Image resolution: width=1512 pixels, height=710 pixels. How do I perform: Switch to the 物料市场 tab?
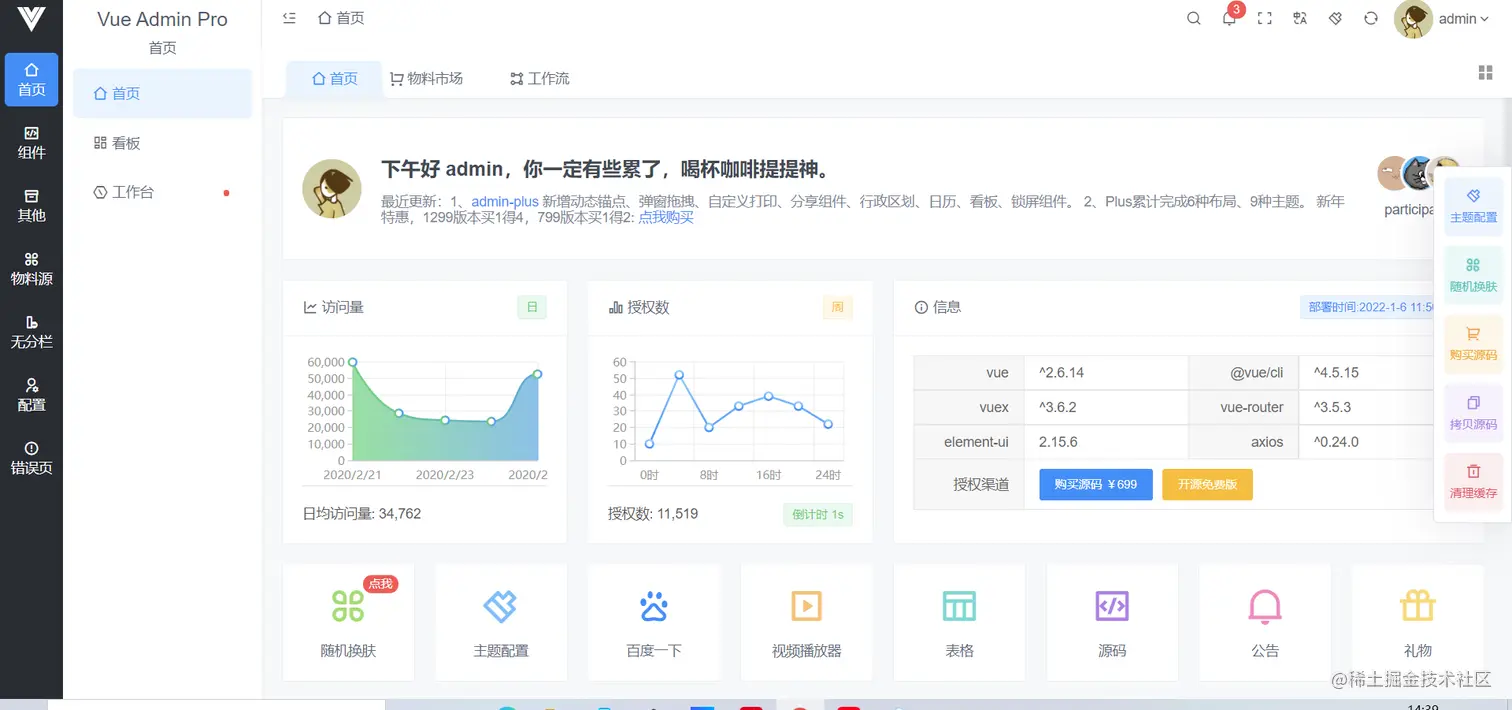(x=426, y=78)
